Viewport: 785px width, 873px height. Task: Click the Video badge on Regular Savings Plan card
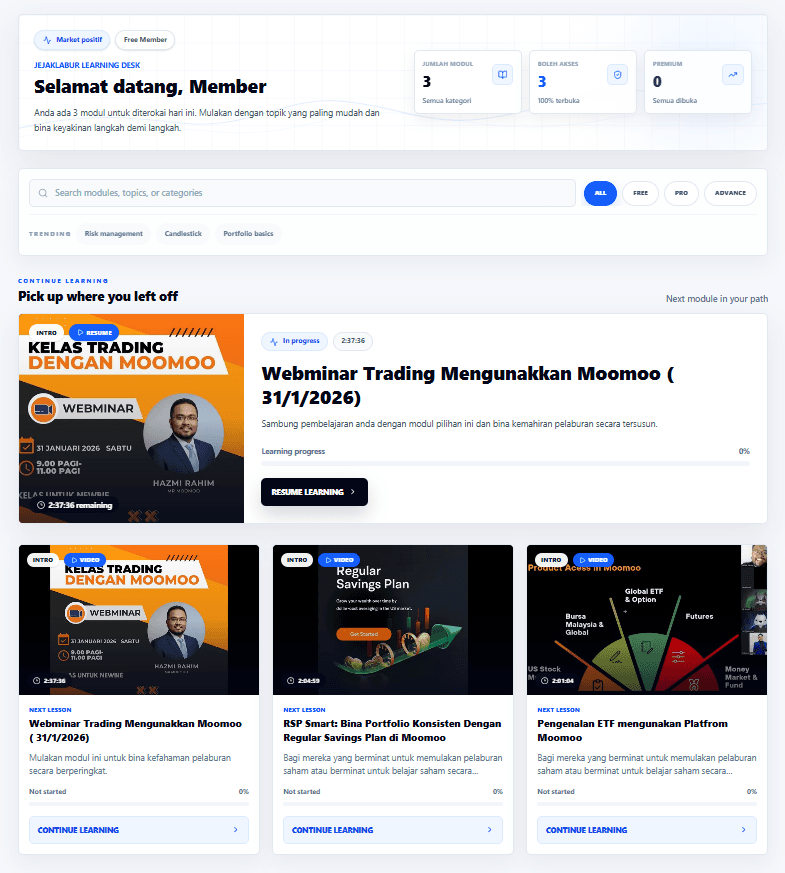pyautogui.click(x=339, y=560)
